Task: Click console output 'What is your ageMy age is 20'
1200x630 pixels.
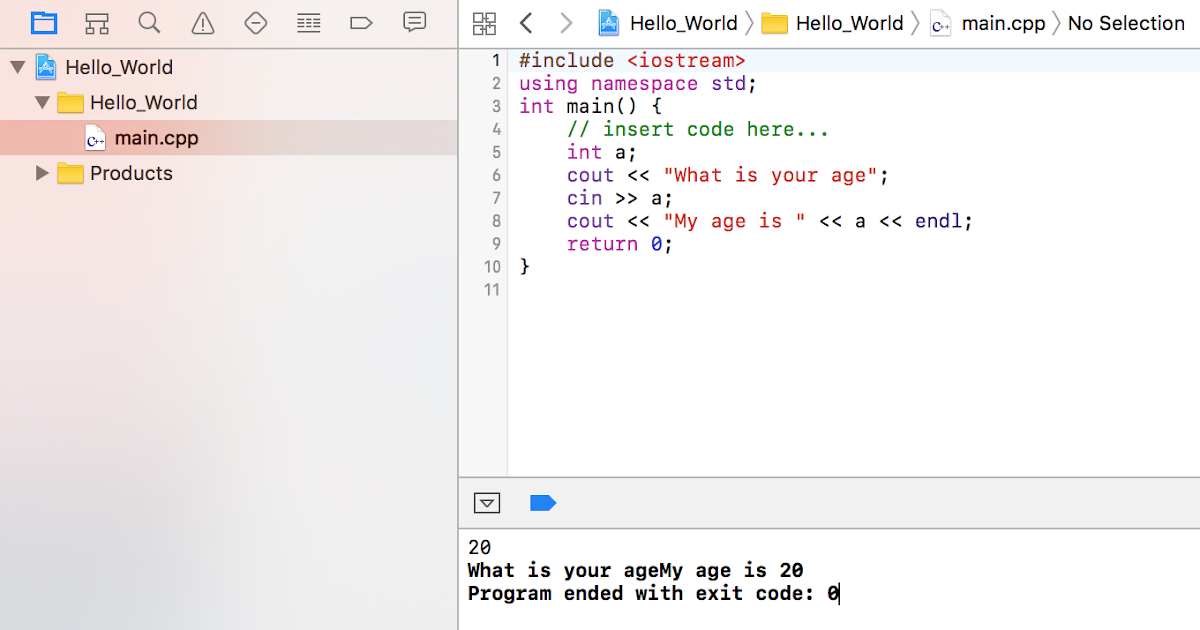Action: 635,571
